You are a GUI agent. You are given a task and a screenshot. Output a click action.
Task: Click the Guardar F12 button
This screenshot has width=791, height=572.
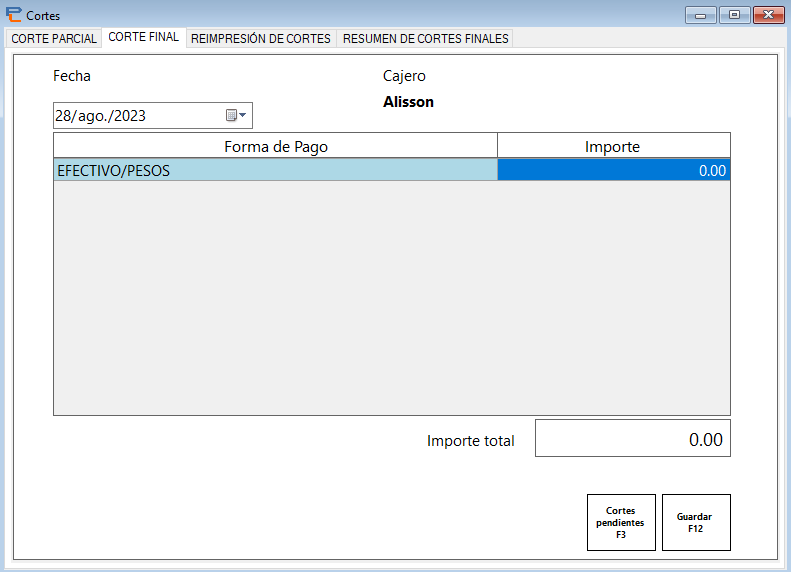[696, 522]
